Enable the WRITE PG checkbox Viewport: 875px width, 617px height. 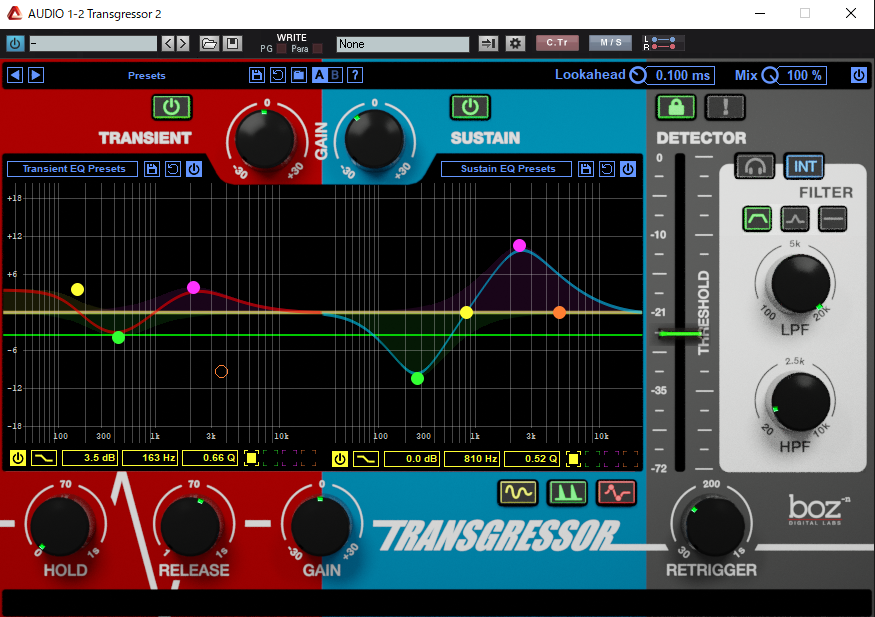[281, 49]
